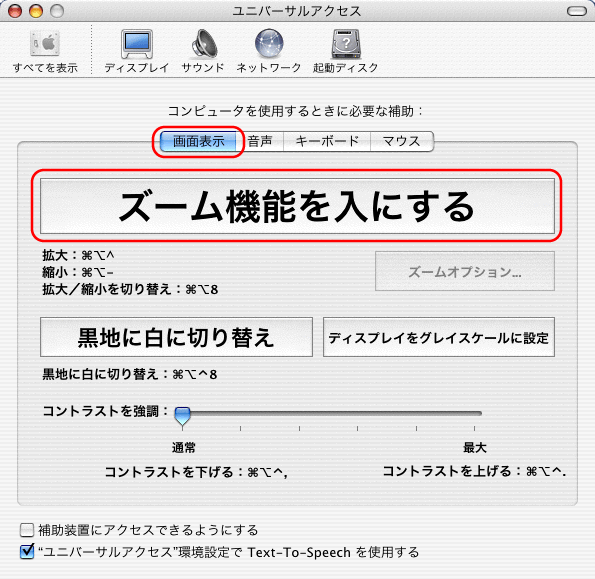
Task: Click the 黒地に白に切り替え button
Action: (176, 337)
